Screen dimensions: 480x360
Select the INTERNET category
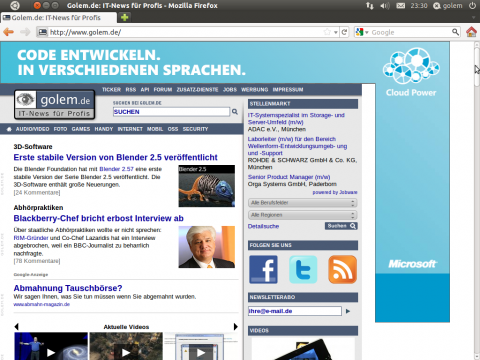coord(130,129)
